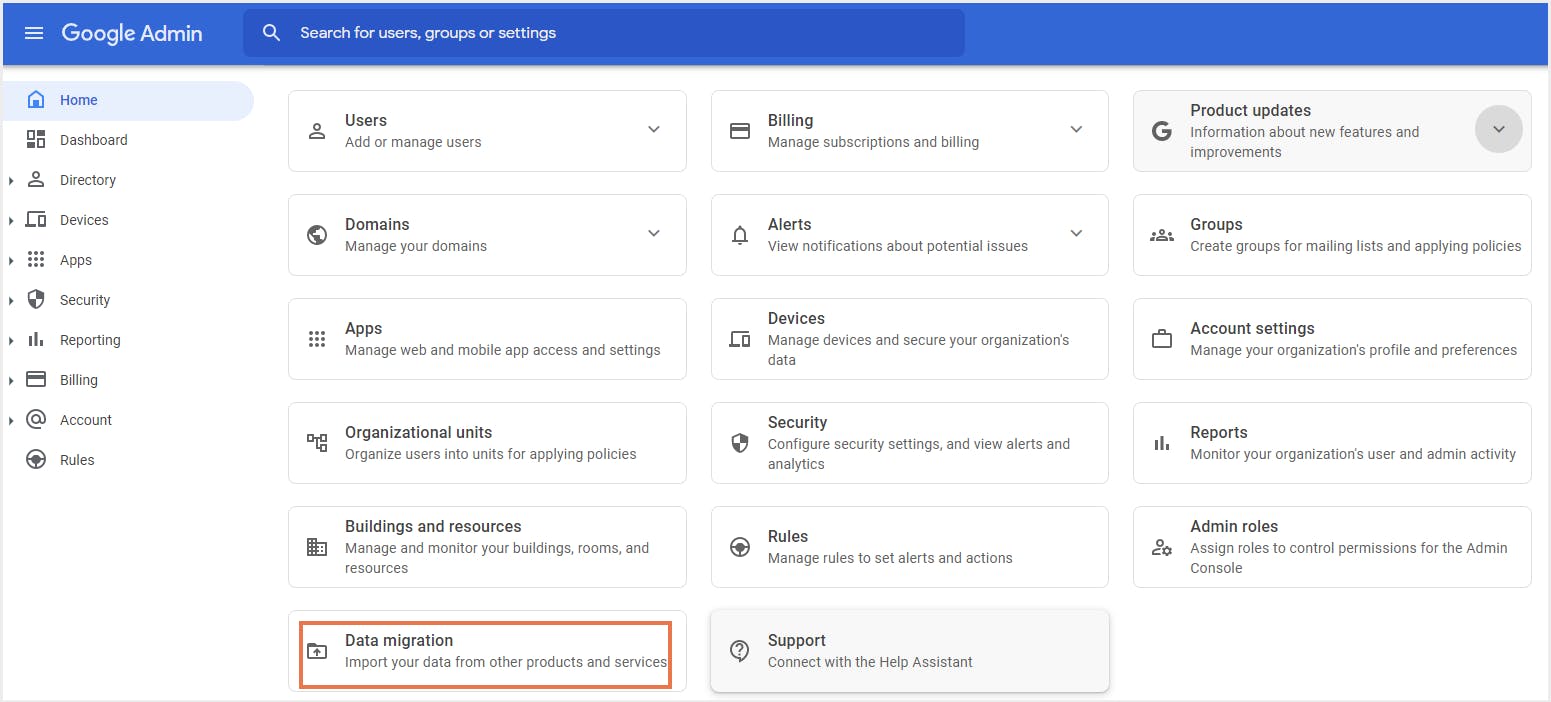Click the Organizational units hierarchy icon
This screenshot has height=702, width=1551.
(x=317, y=443)
